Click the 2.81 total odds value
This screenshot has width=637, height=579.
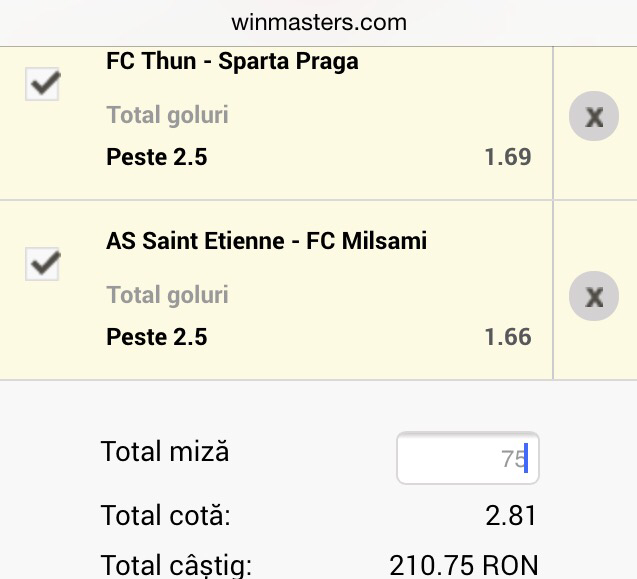[x=511, y=517]
